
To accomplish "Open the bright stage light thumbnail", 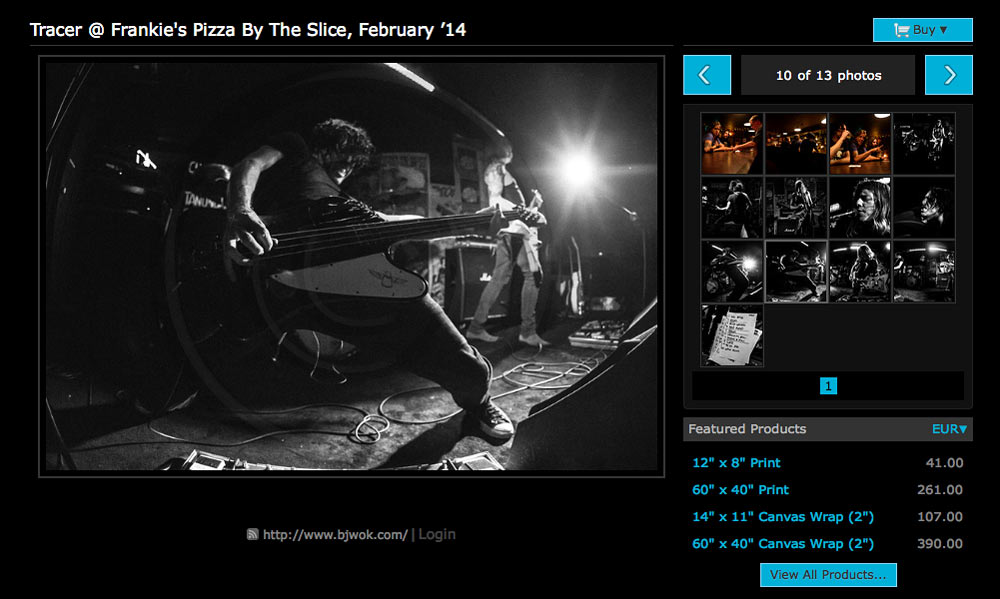I will point(732,271).
